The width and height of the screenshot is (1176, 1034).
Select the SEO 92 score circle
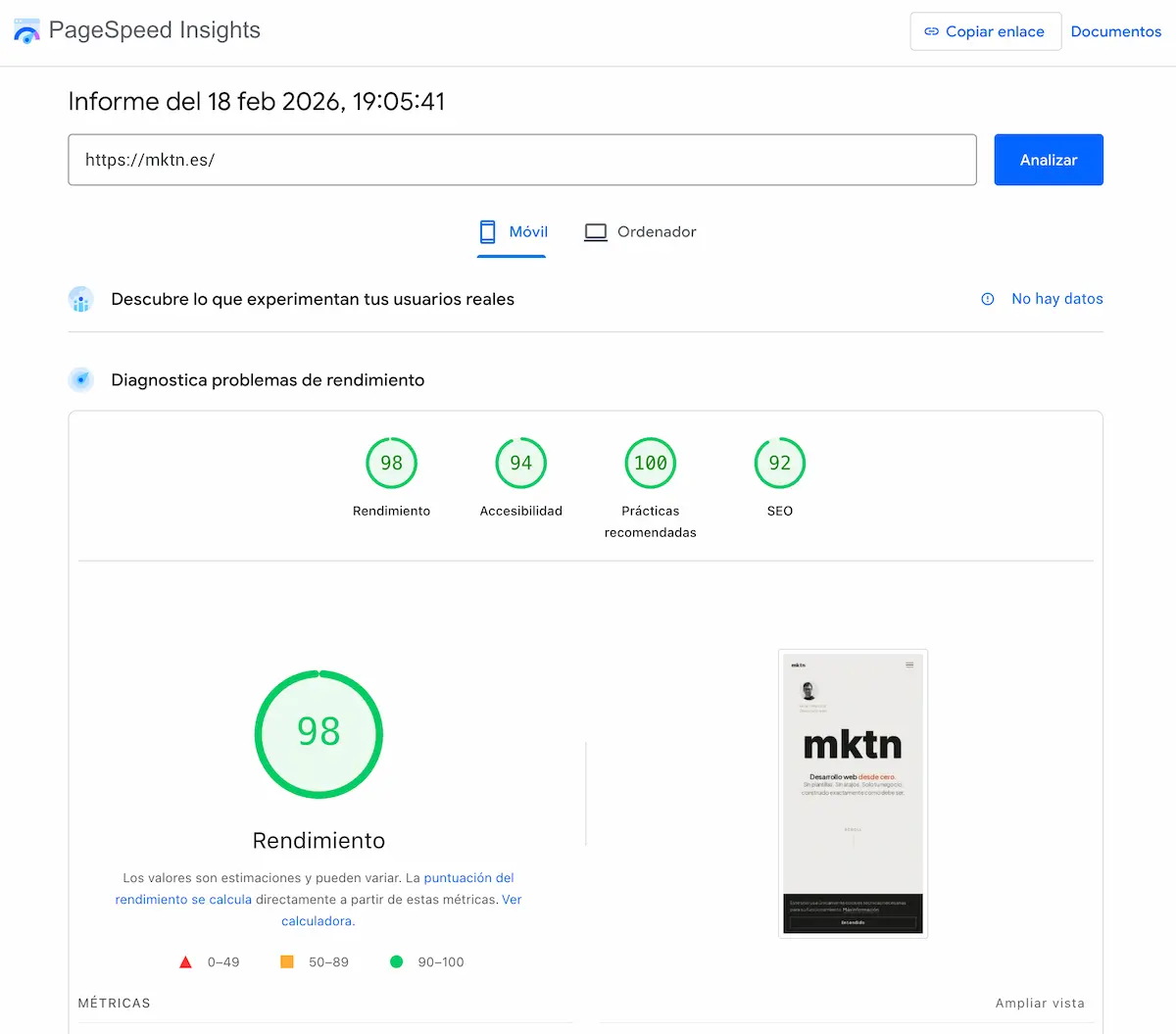[779, 463]
